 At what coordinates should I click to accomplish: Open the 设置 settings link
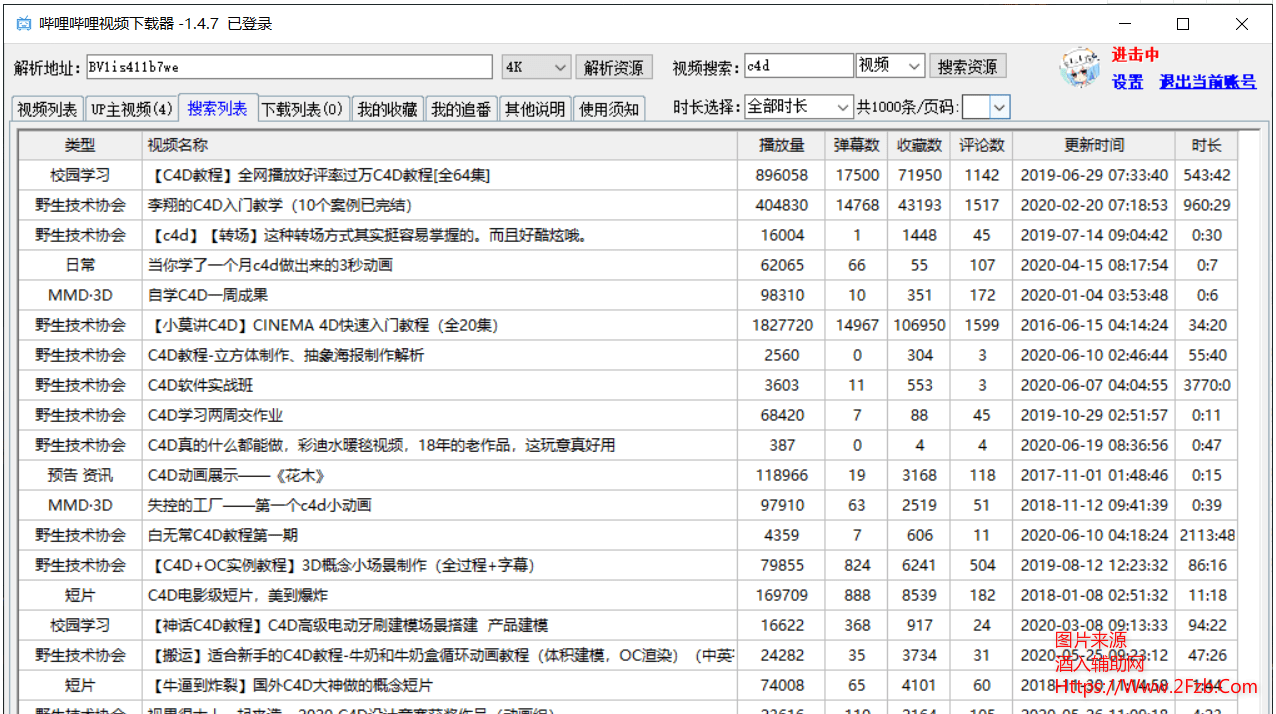1127,82
